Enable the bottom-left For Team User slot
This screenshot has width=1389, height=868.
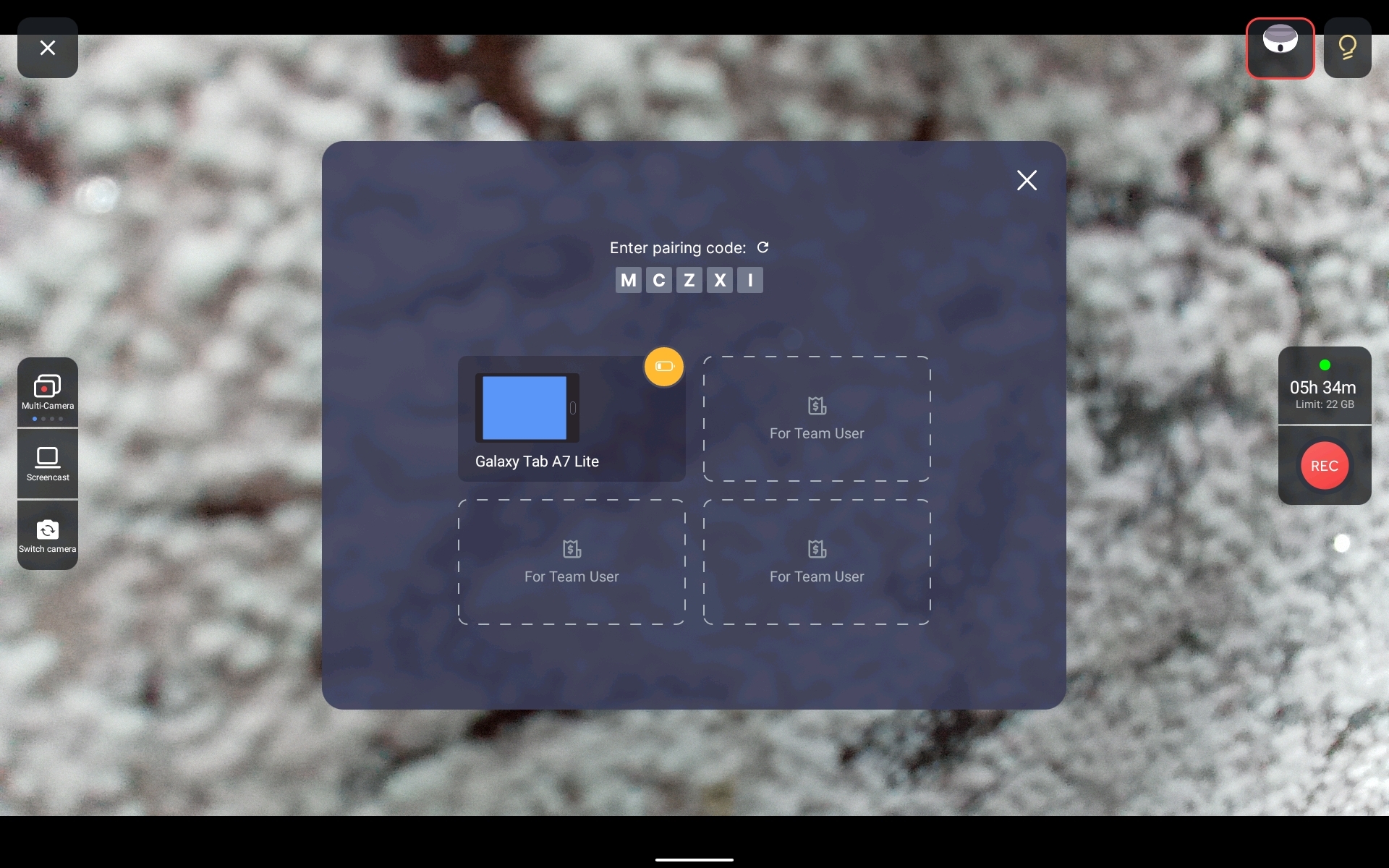click(571, 561)
